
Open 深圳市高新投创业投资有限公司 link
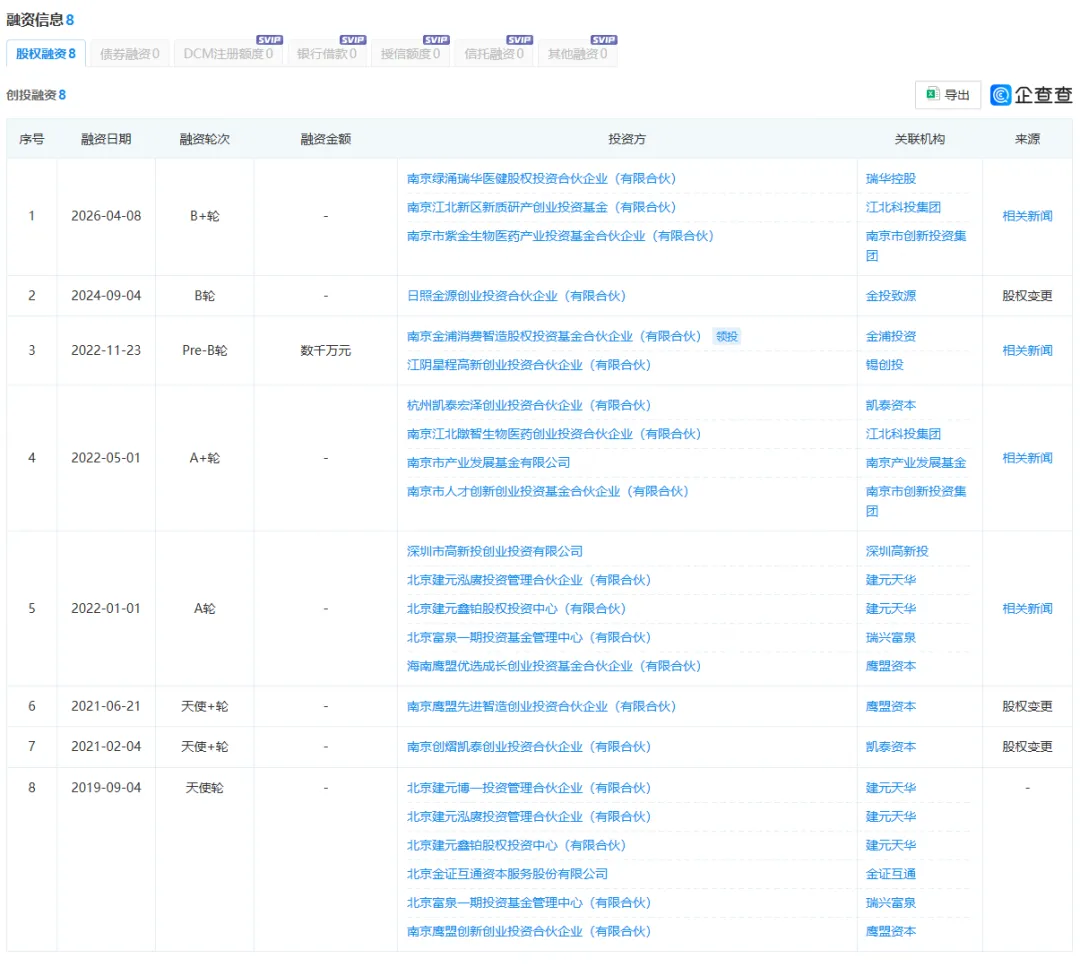tap(495, 552)
